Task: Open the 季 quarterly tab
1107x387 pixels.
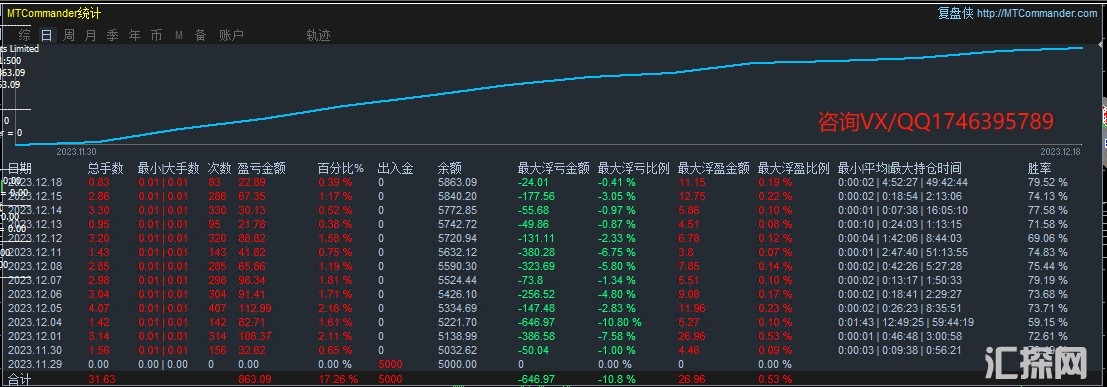Action: pos(112,35)
